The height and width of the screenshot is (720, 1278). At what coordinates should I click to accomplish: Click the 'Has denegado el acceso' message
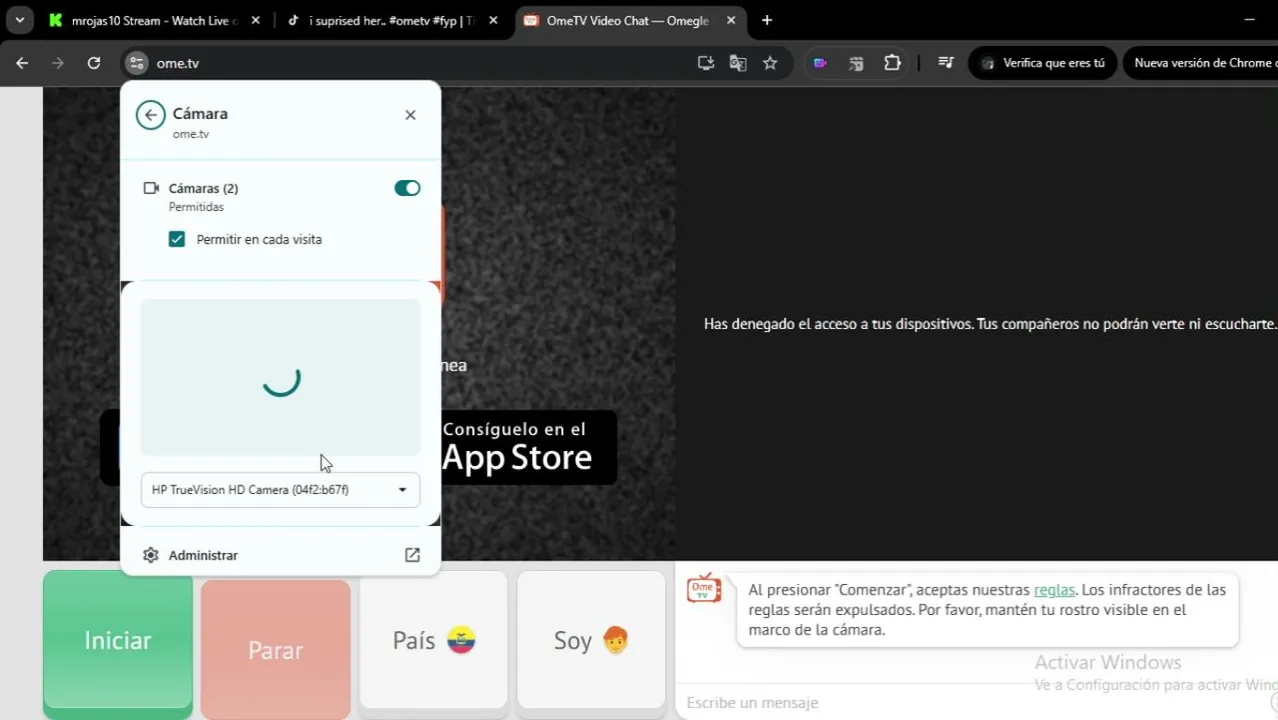click(990, 324)
